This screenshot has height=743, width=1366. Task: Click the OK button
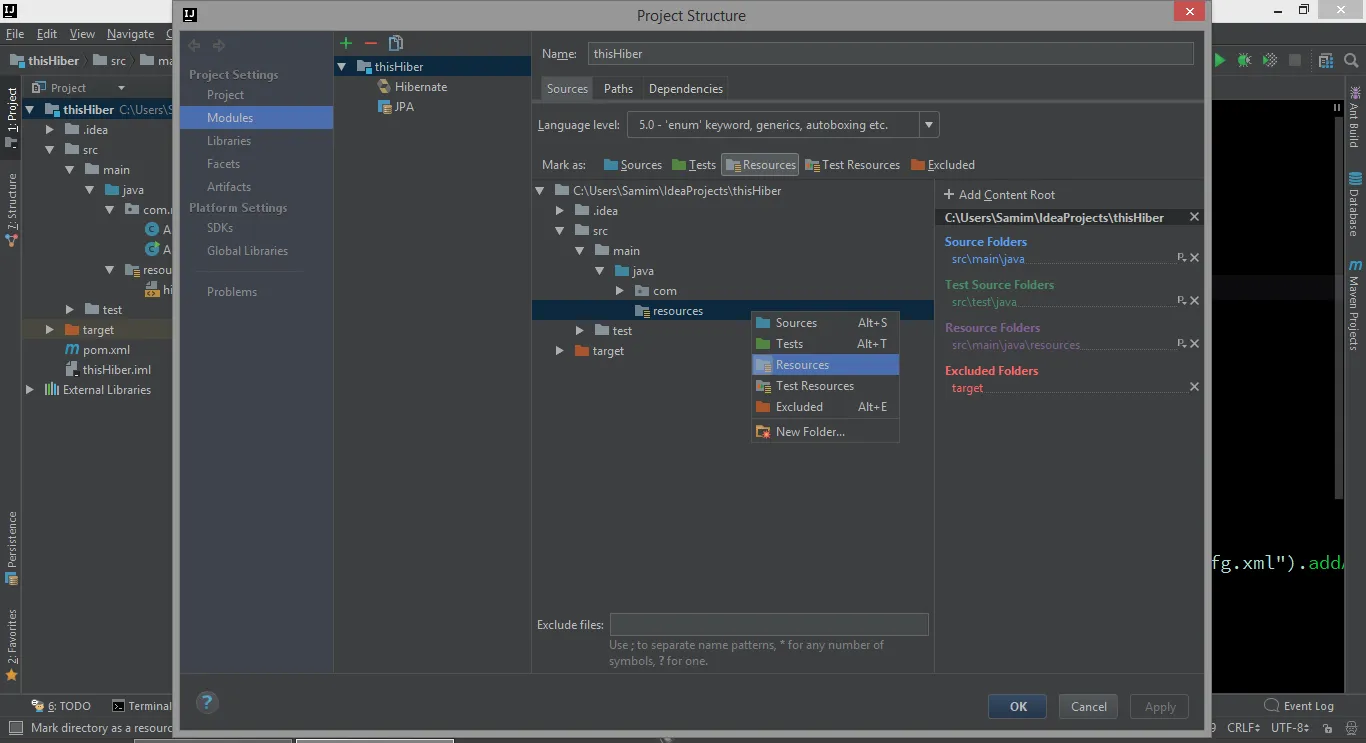pos(1018,706)
